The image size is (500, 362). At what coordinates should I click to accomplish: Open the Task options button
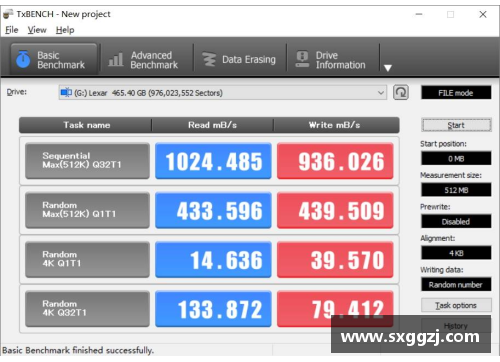(x=456, y=305)
